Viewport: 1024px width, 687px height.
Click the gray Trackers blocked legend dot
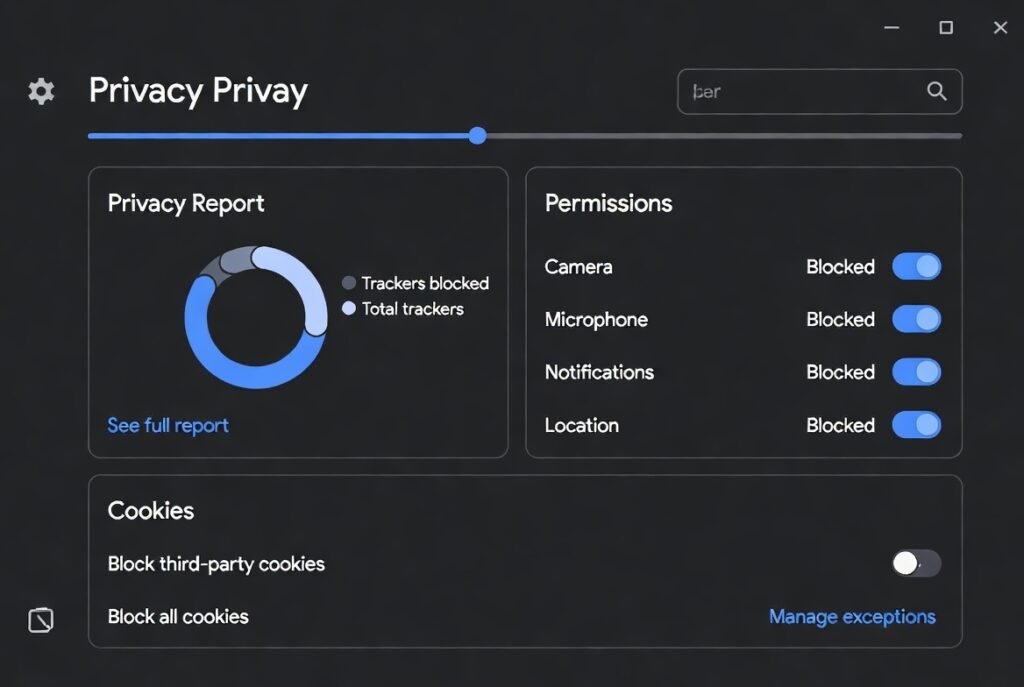tap(349, 283)
